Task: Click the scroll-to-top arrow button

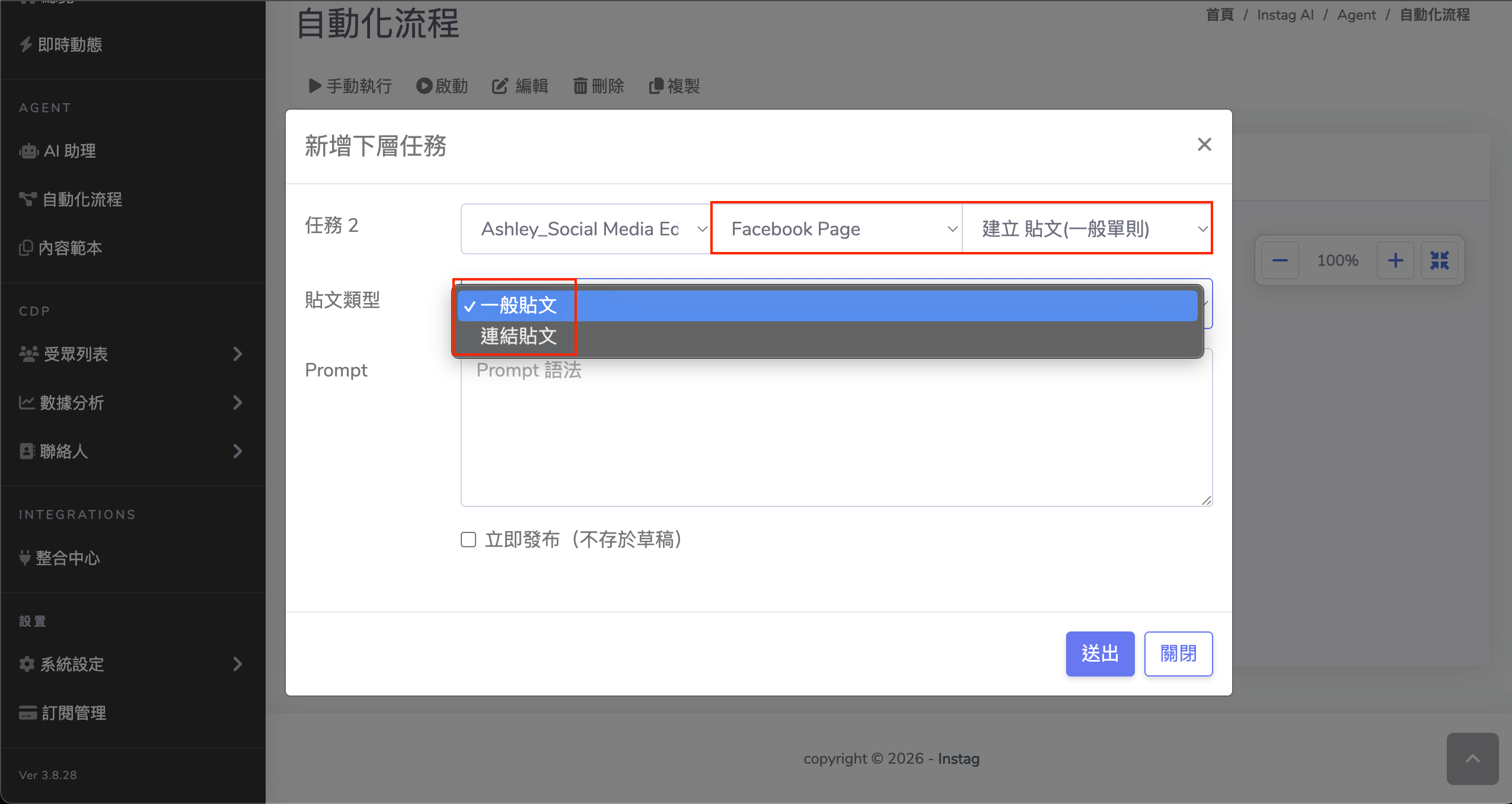Action: coord(1472,759)
